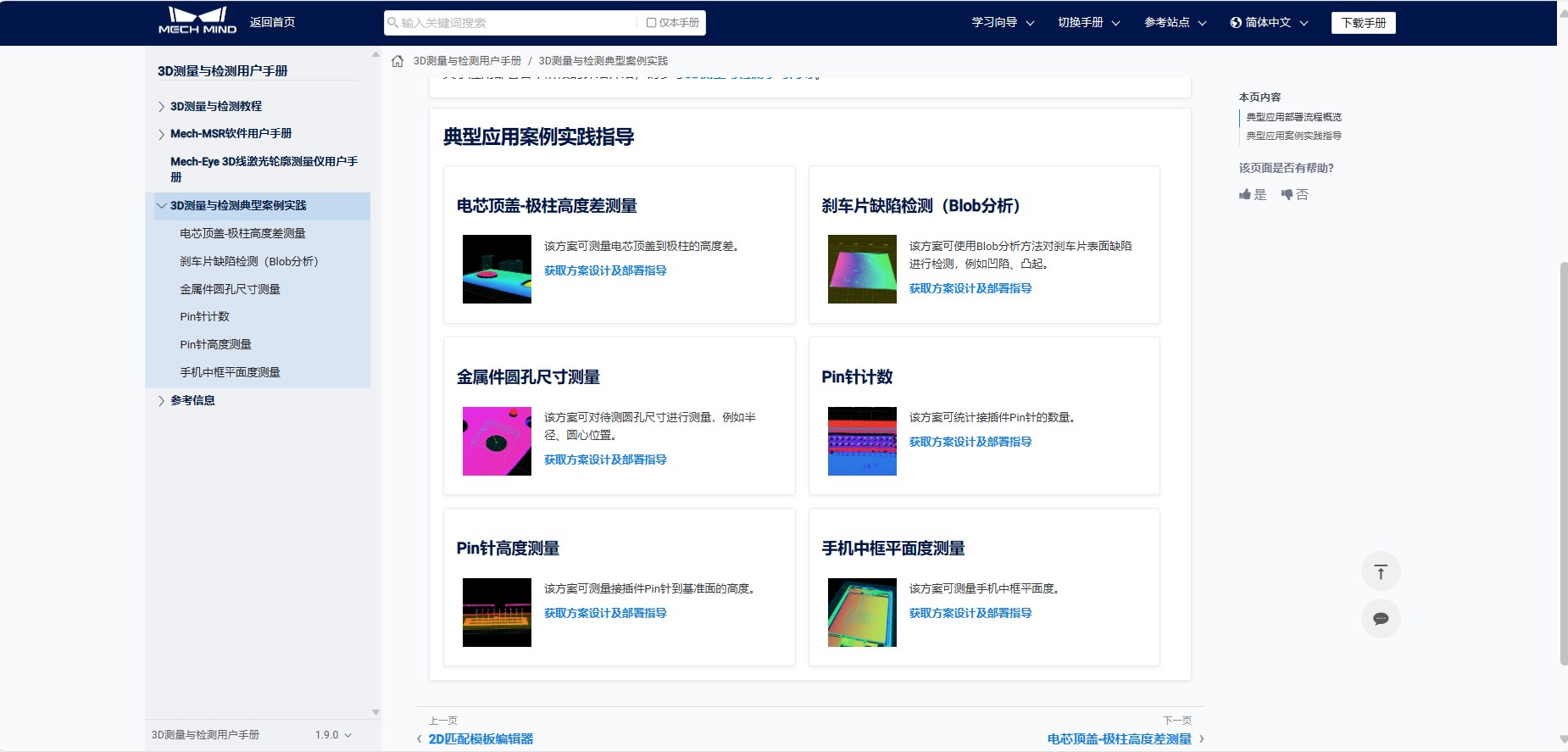
Task: Select 手机中框平面度测量 in sidebar
Action: click(230, 372)
